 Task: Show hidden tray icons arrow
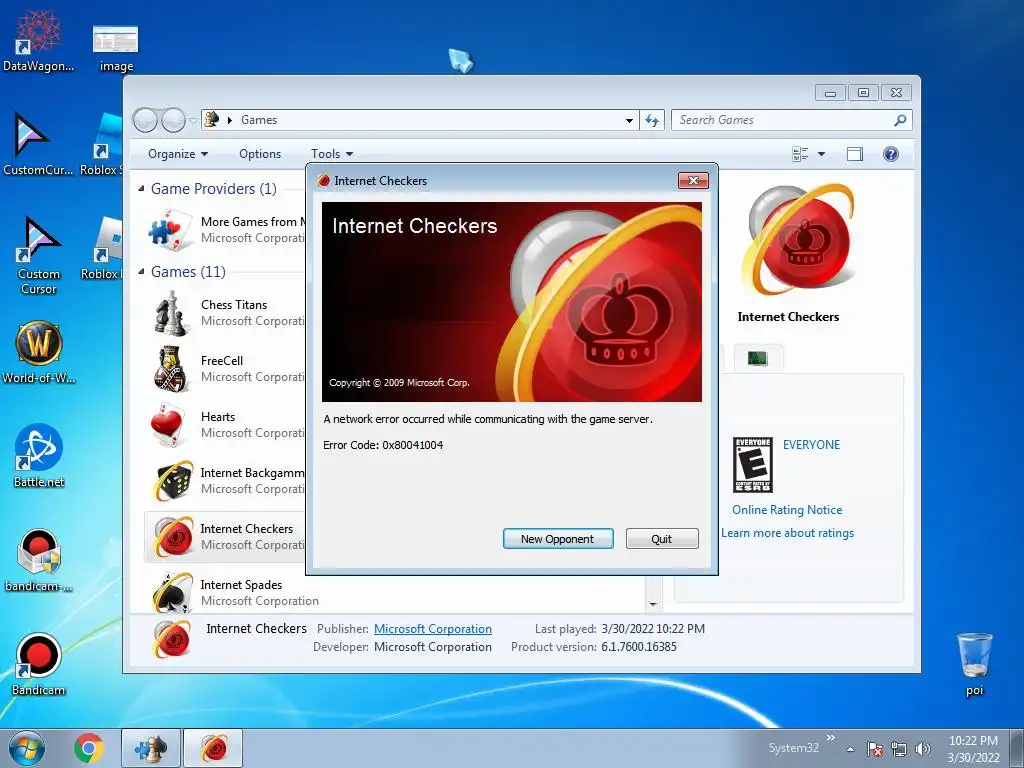[x=850, y=749]
